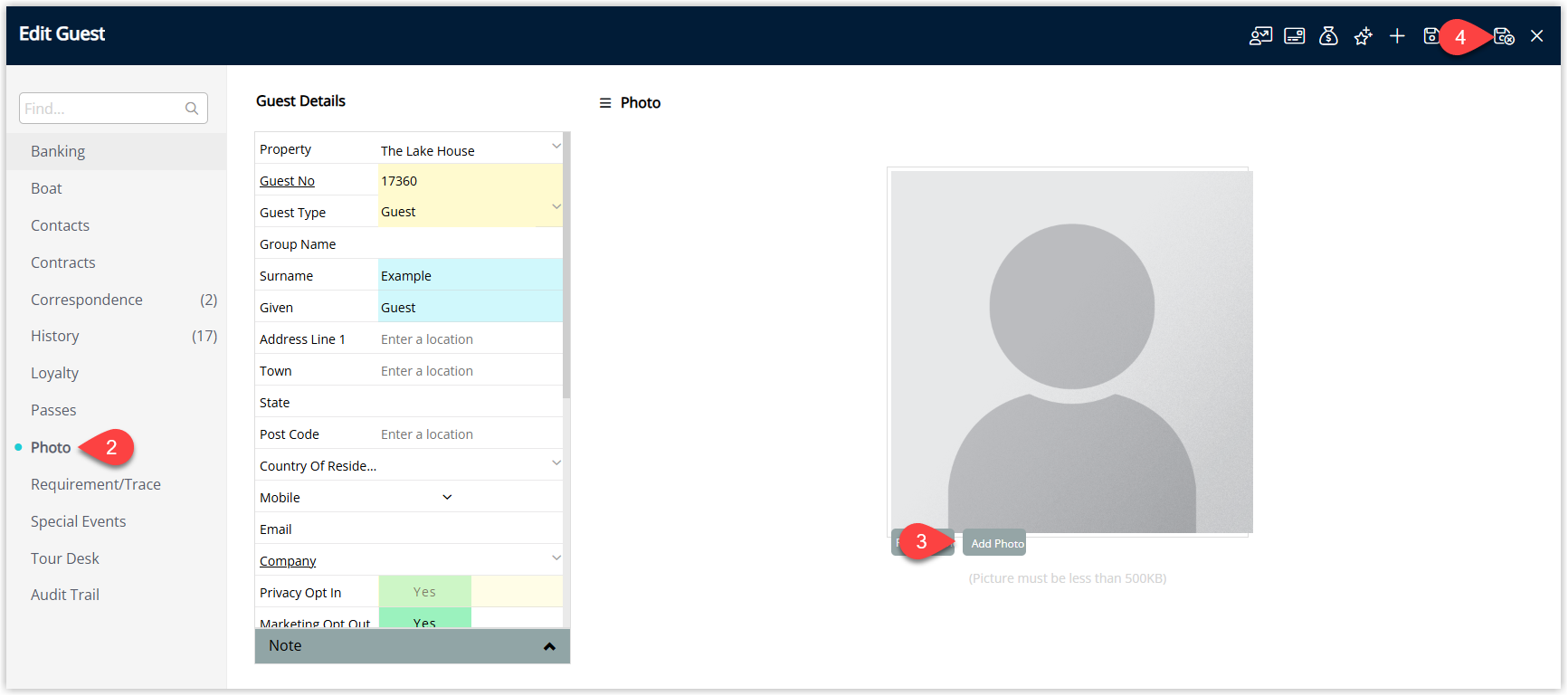Open the money bag accounts icon
The height and width of the screenshot is (696, 1568).
click(x=1328, y=36)
